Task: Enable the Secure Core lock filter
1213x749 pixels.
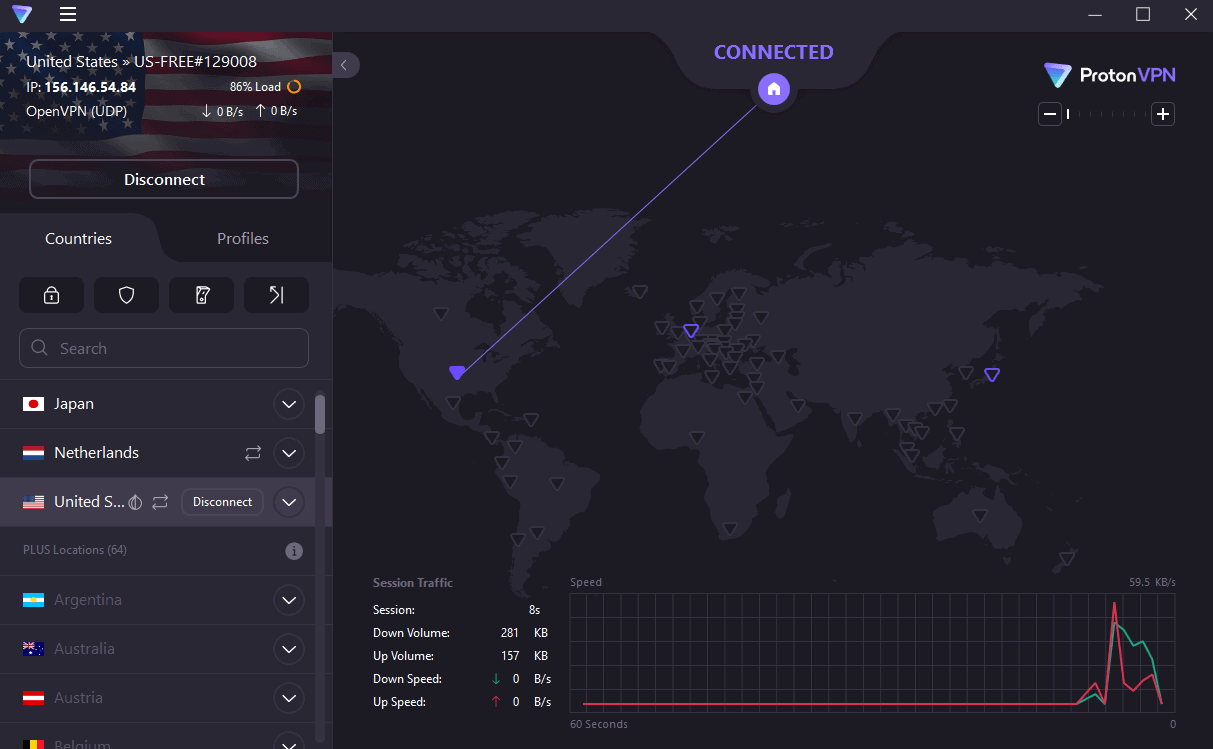Action: (51, 295)
